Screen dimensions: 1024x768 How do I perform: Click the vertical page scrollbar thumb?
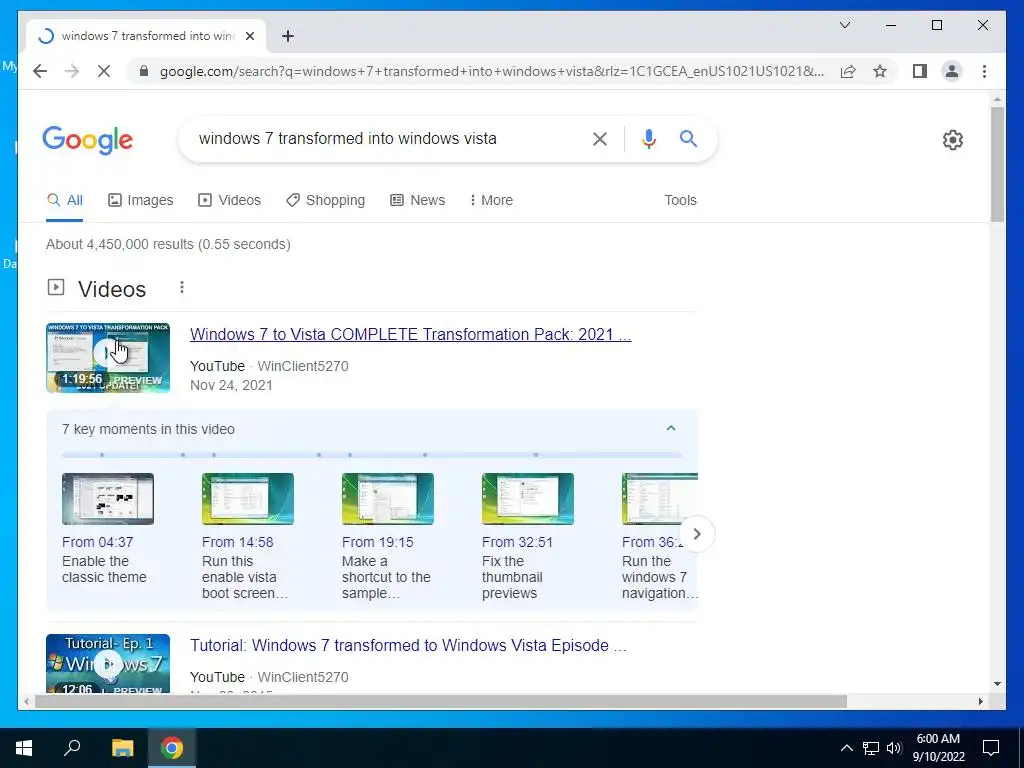click(997, 165)
